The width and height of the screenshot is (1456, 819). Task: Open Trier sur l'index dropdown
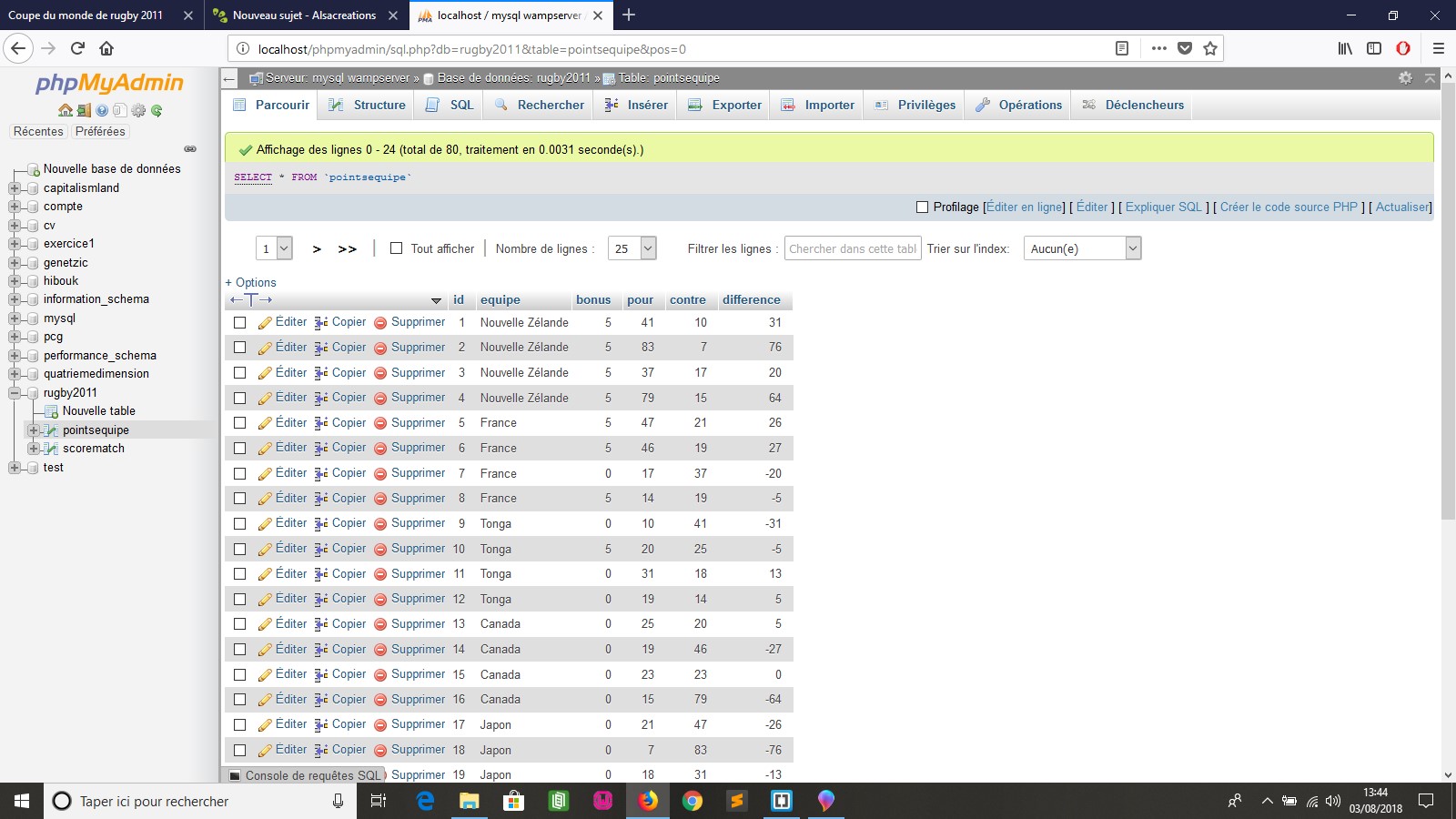point(1082,248)
